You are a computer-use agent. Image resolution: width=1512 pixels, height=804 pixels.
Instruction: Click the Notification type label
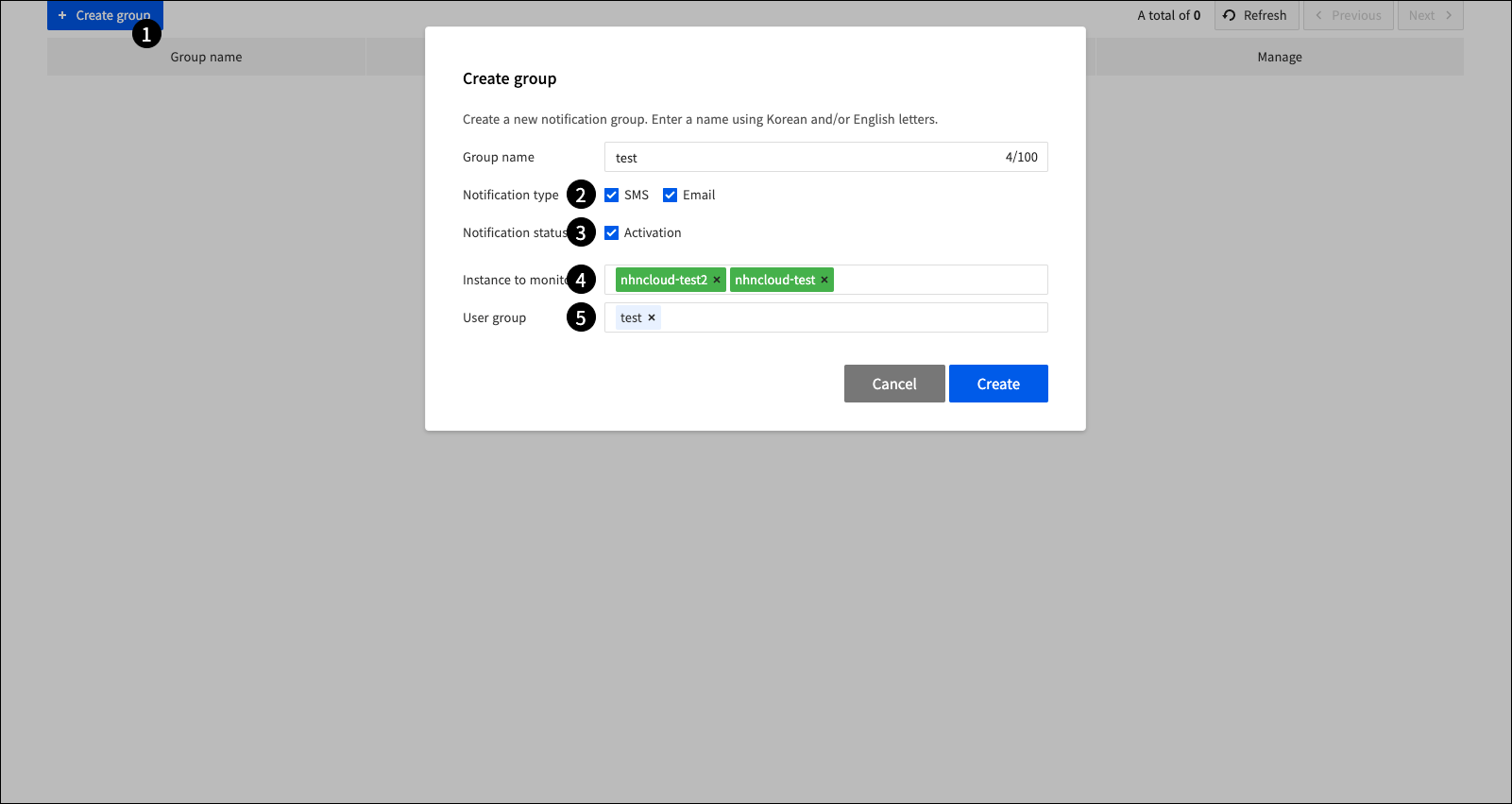511,195
